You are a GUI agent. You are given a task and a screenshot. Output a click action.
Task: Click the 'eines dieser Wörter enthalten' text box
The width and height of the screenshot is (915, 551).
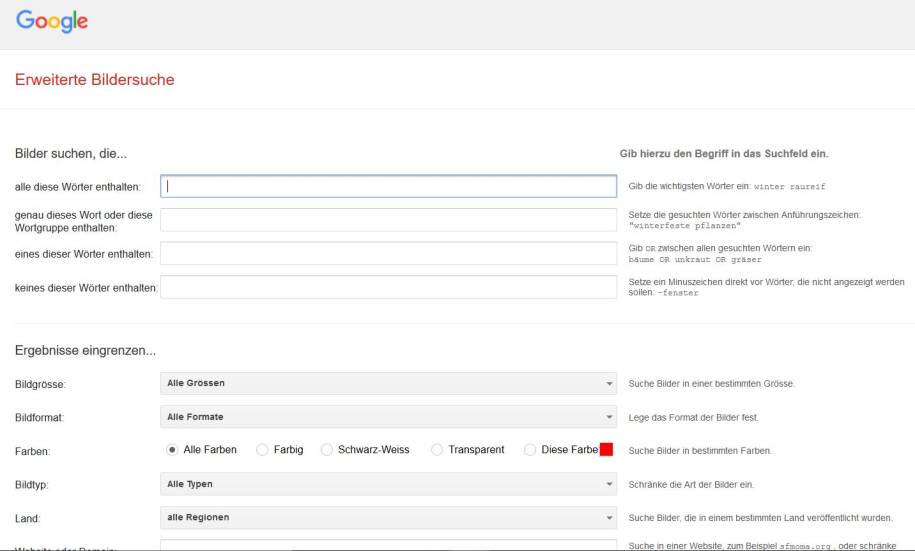coord(388,253)
